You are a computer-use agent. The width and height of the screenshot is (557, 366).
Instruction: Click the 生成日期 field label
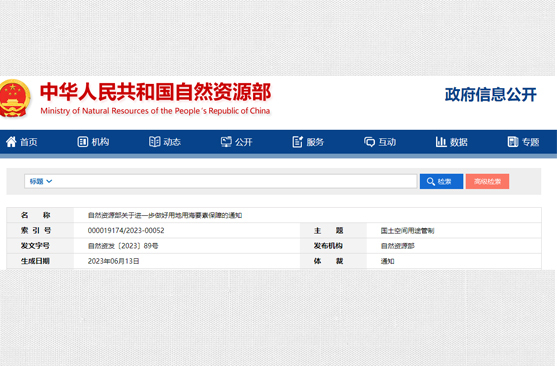[35, 261]
